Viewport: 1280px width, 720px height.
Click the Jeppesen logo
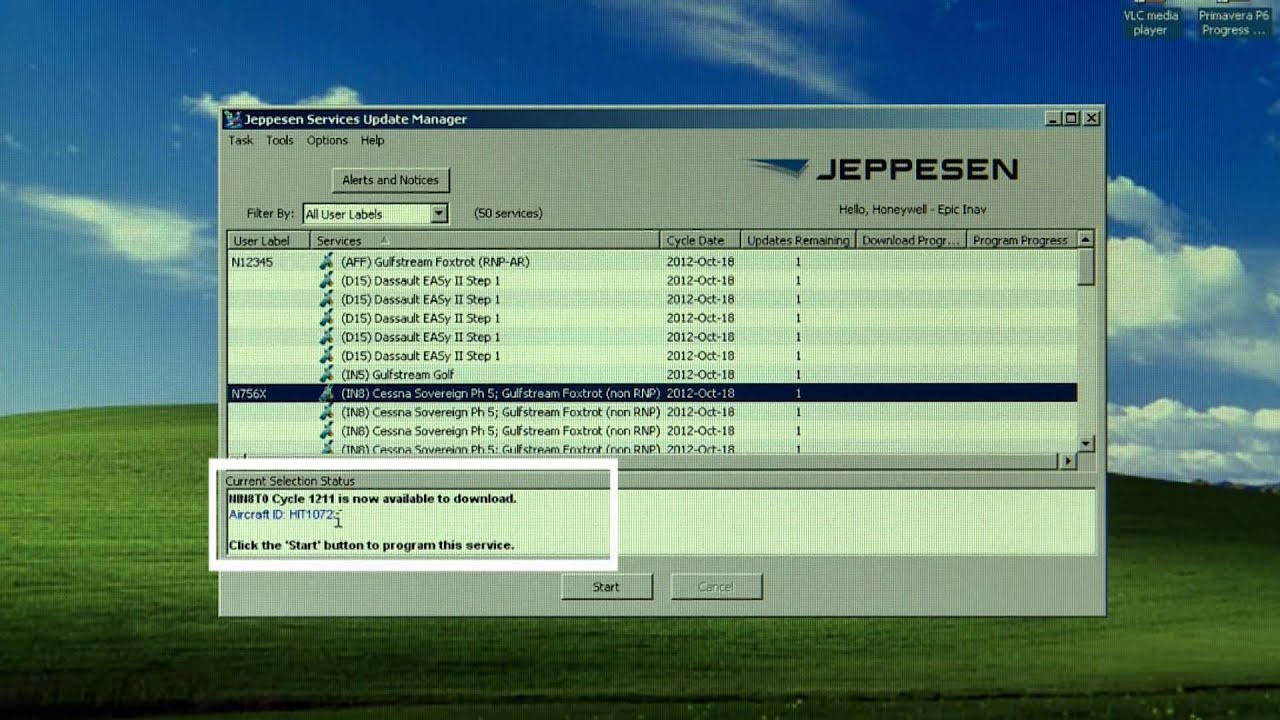pos(883,170)
